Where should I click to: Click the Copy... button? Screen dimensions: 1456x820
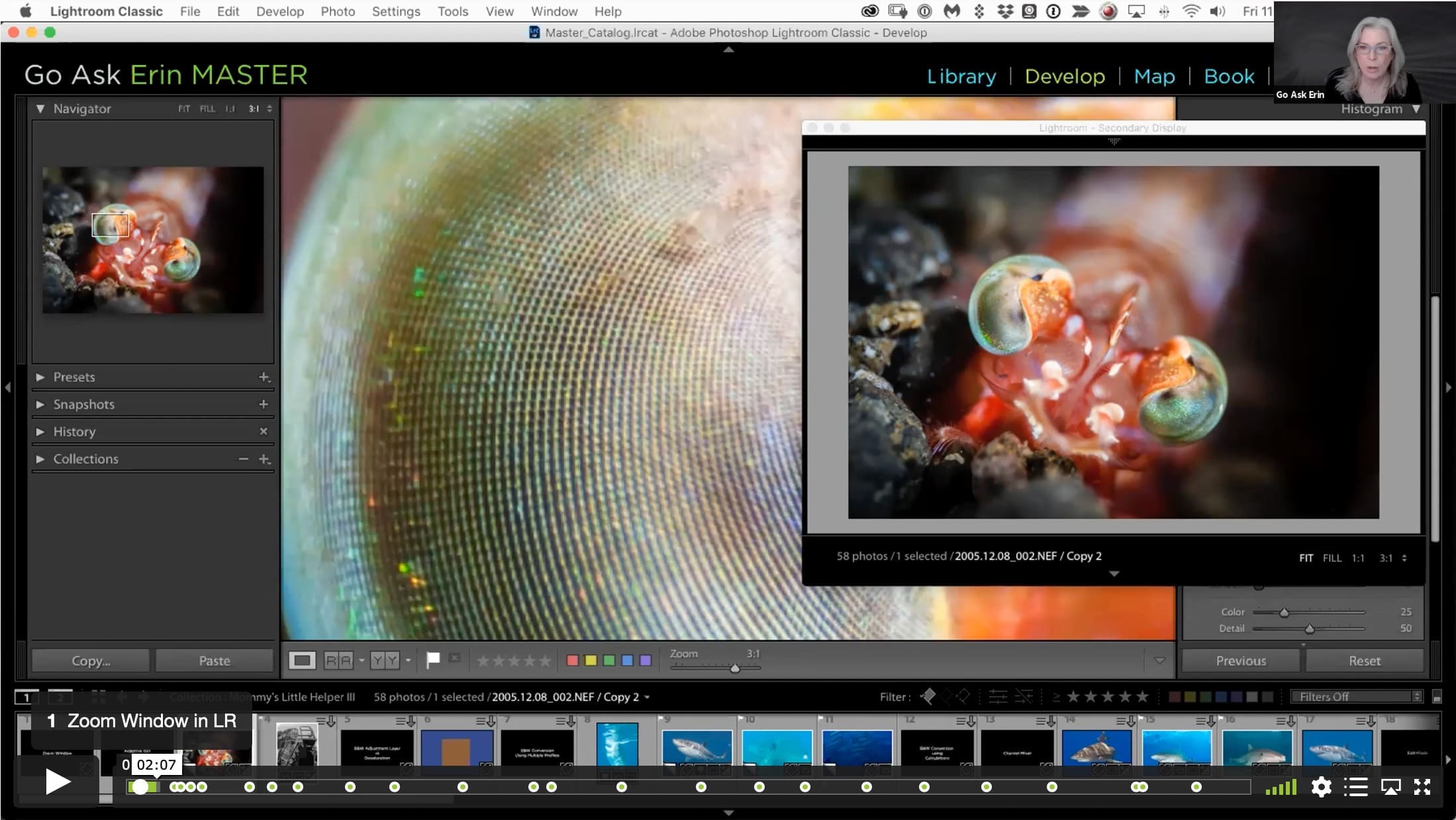(91, 661)
